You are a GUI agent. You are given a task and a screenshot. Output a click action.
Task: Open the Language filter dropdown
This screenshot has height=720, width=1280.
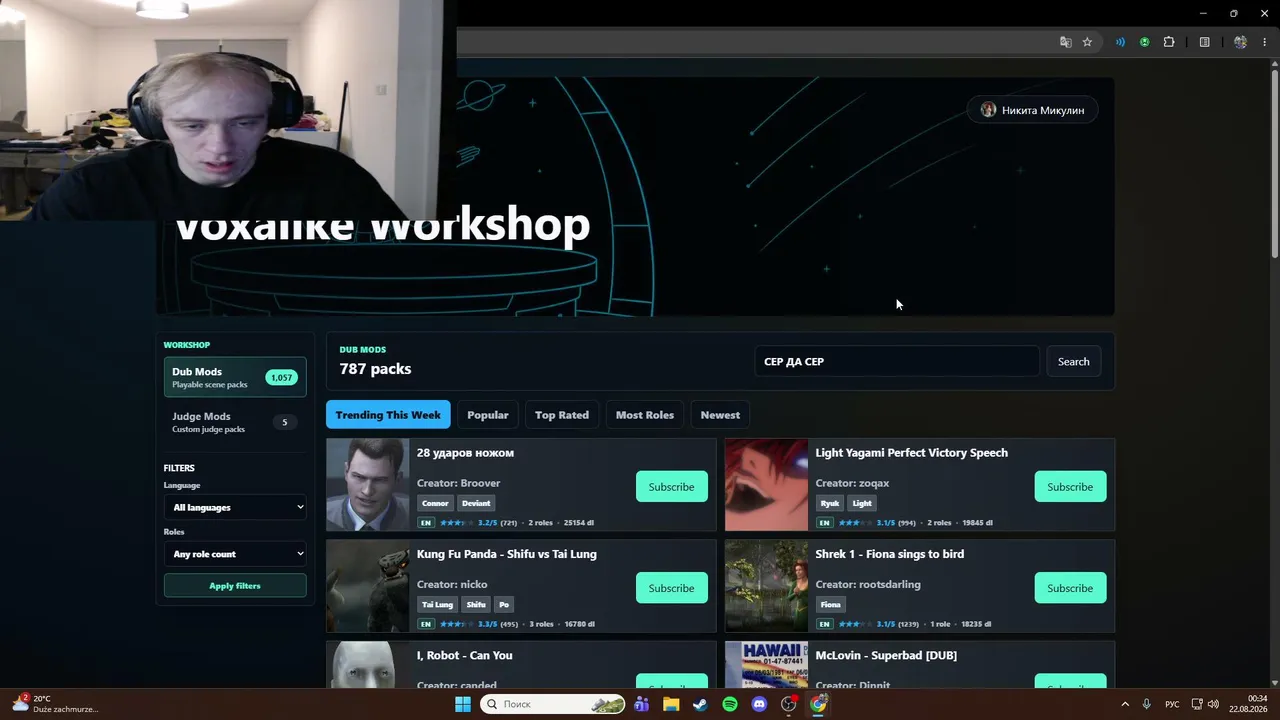point(235,507)
